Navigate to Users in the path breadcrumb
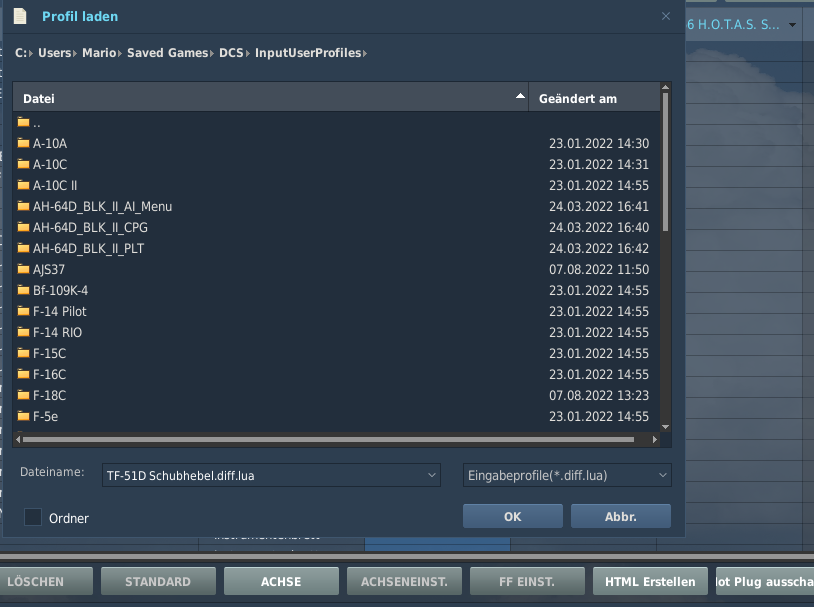The height and width of the screenshot is (607, 814). point(55,53)
